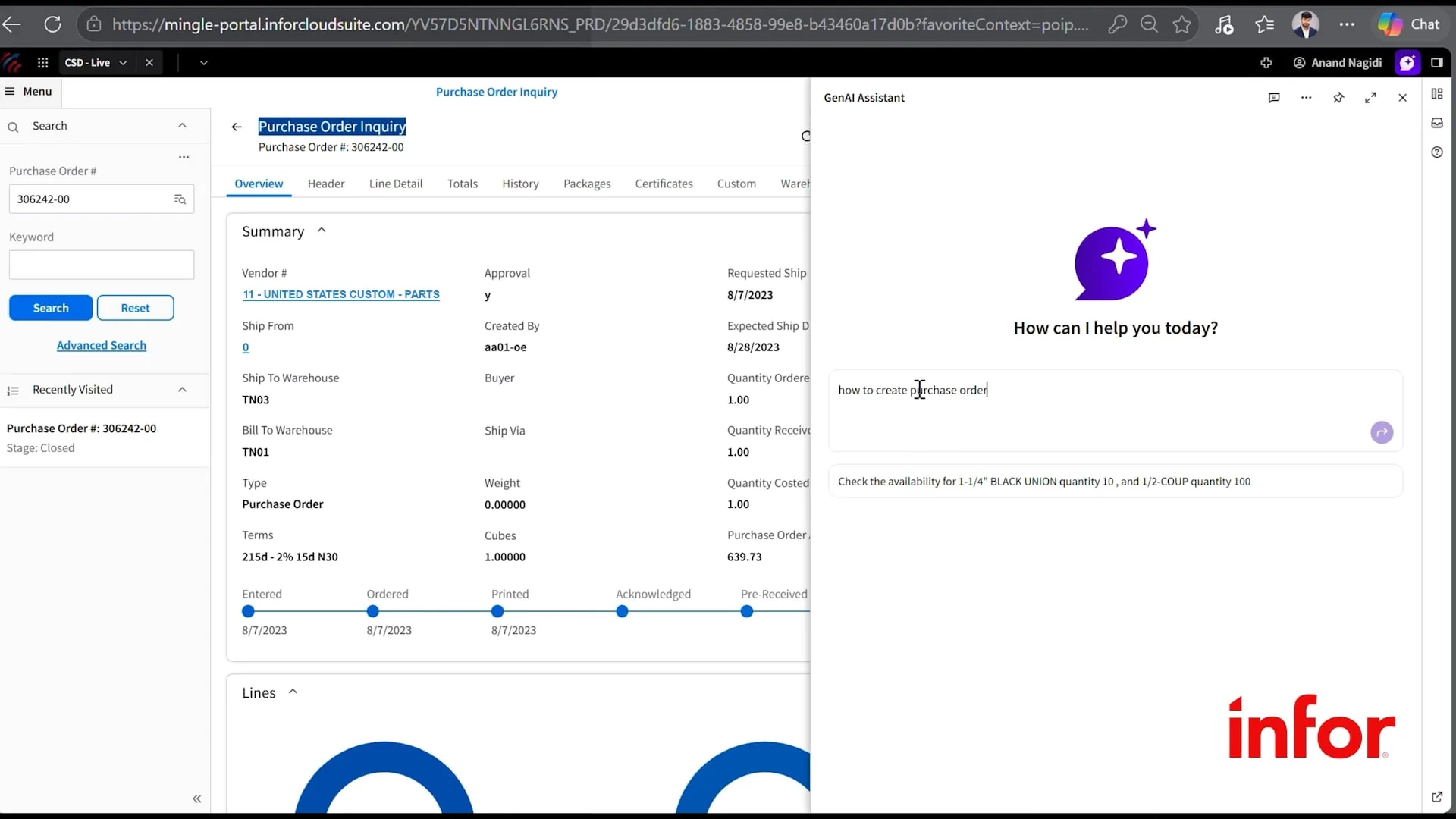The height and width of the screenshot is (819, 1456).
Task: Toggle the GenAI Assistant purple icon
Action: (x=1407, y=63)
